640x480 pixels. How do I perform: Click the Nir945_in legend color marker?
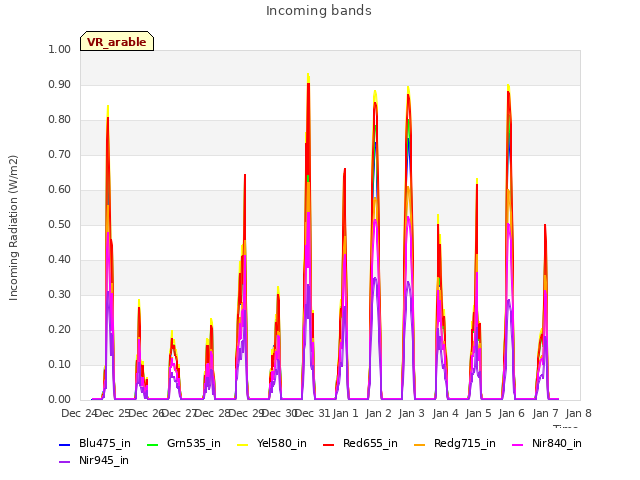(65, 462)
